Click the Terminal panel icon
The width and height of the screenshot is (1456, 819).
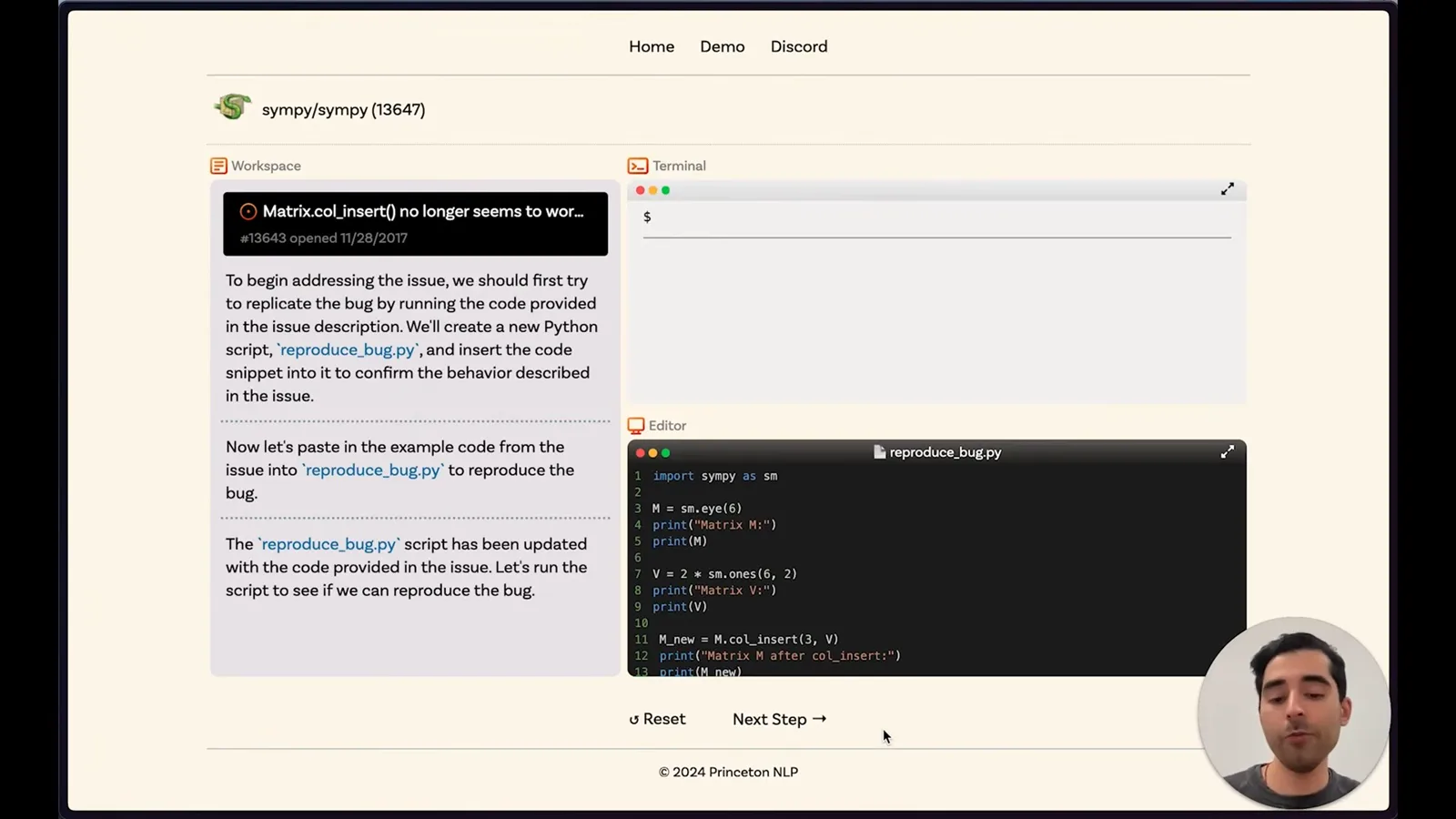click(638, 166)
